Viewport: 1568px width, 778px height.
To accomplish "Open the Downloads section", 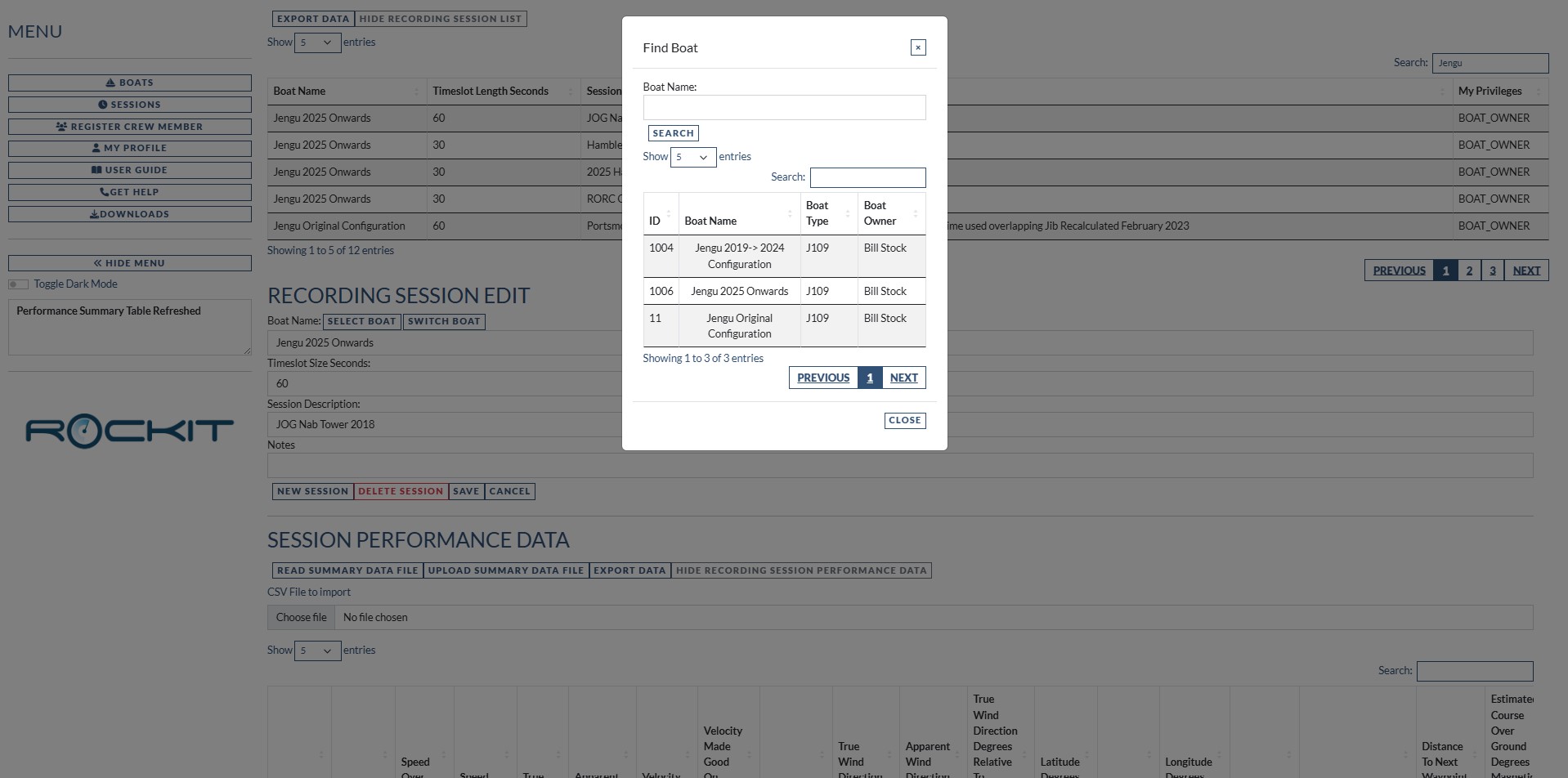I will 129,214.
